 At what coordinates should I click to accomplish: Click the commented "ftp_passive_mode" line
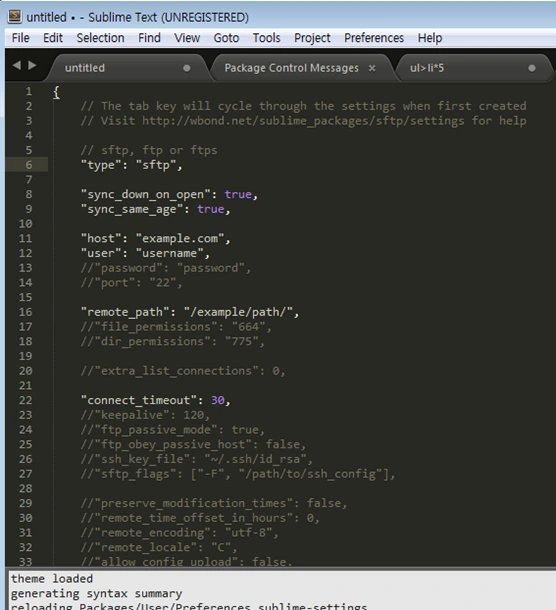point(173,430)
